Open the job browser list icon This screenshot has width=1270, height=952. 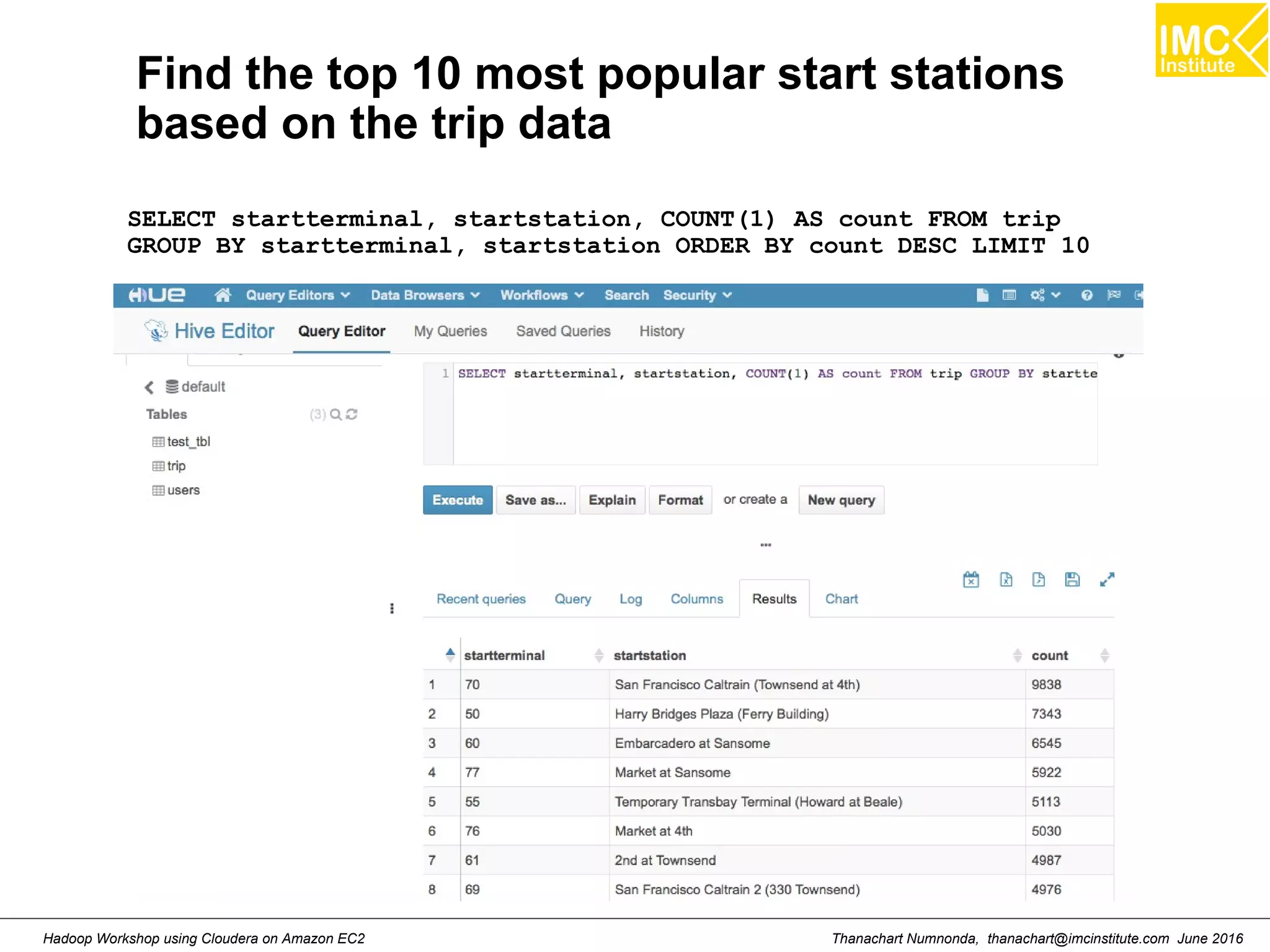pos(1010,295)
